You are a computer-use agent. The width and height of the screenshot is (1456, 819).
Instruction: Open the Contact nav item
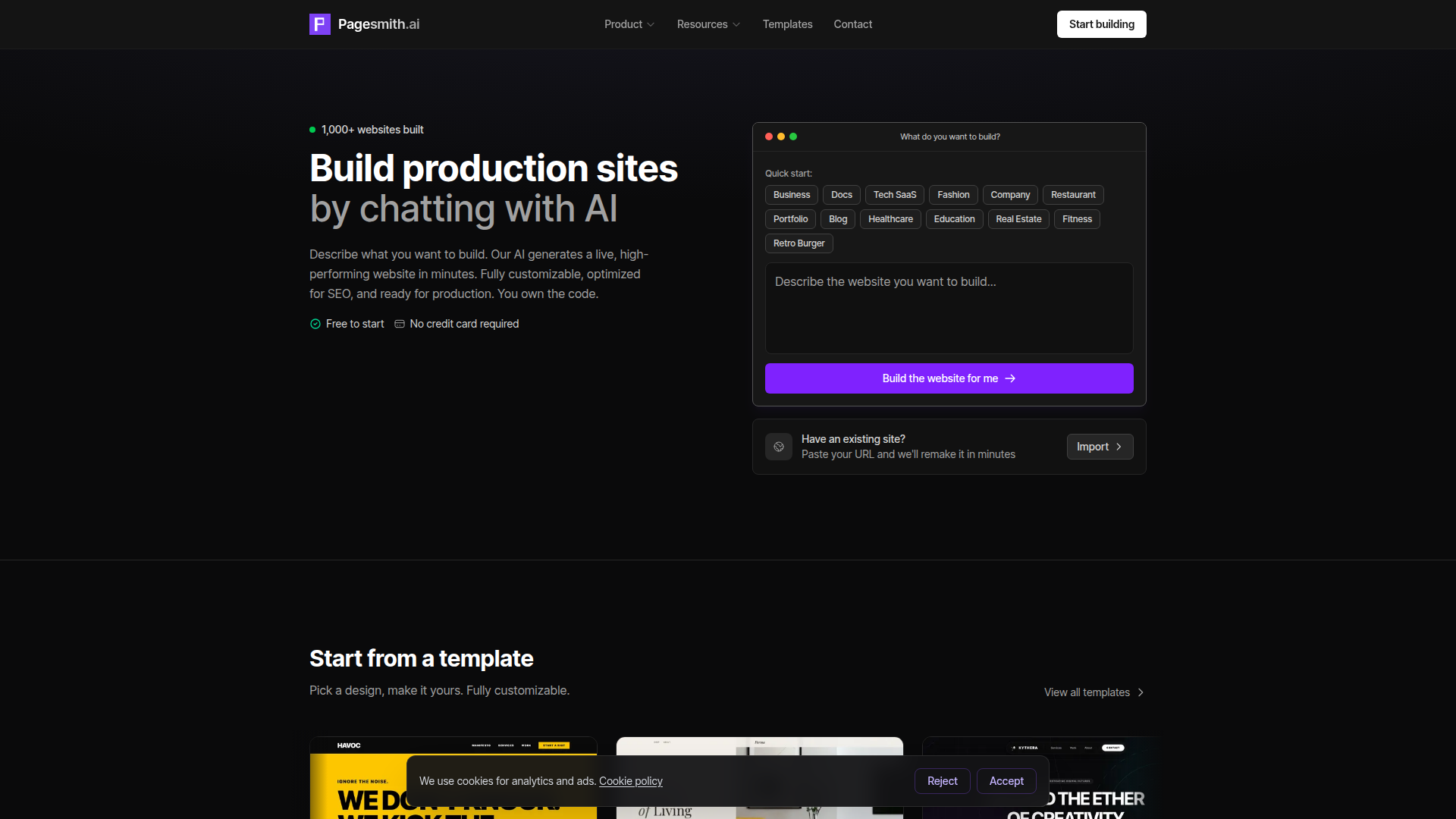pyautogui.click(x=852, y=24)
